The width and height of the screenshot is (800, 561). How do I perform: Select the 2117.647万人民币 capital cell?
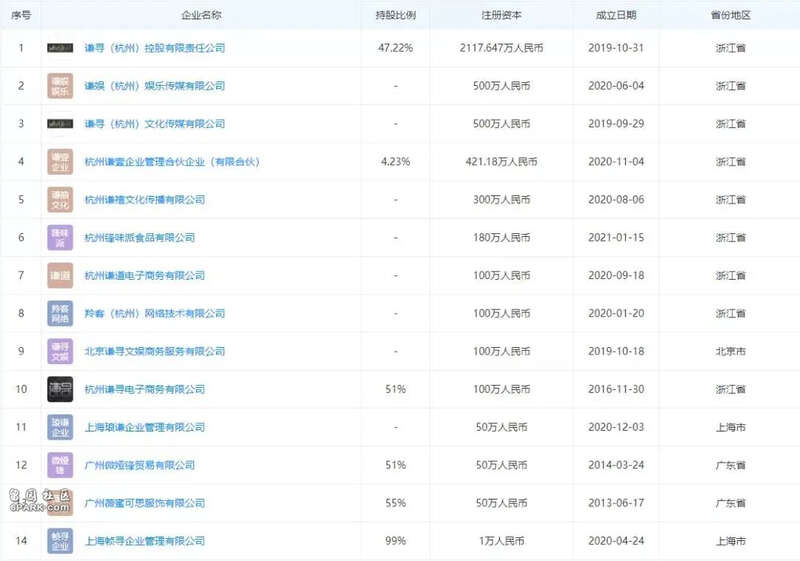pos(502,48)
